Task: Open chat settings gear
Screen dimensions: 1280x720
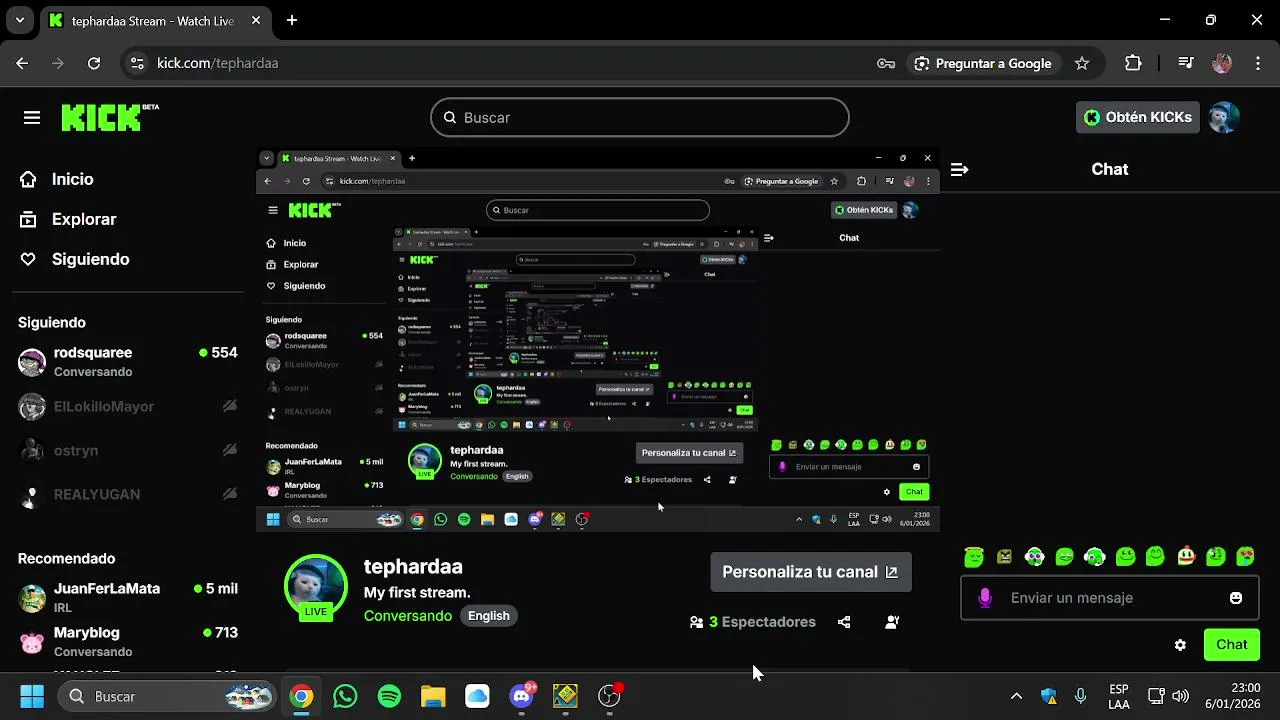Action: click(1180, 645)
